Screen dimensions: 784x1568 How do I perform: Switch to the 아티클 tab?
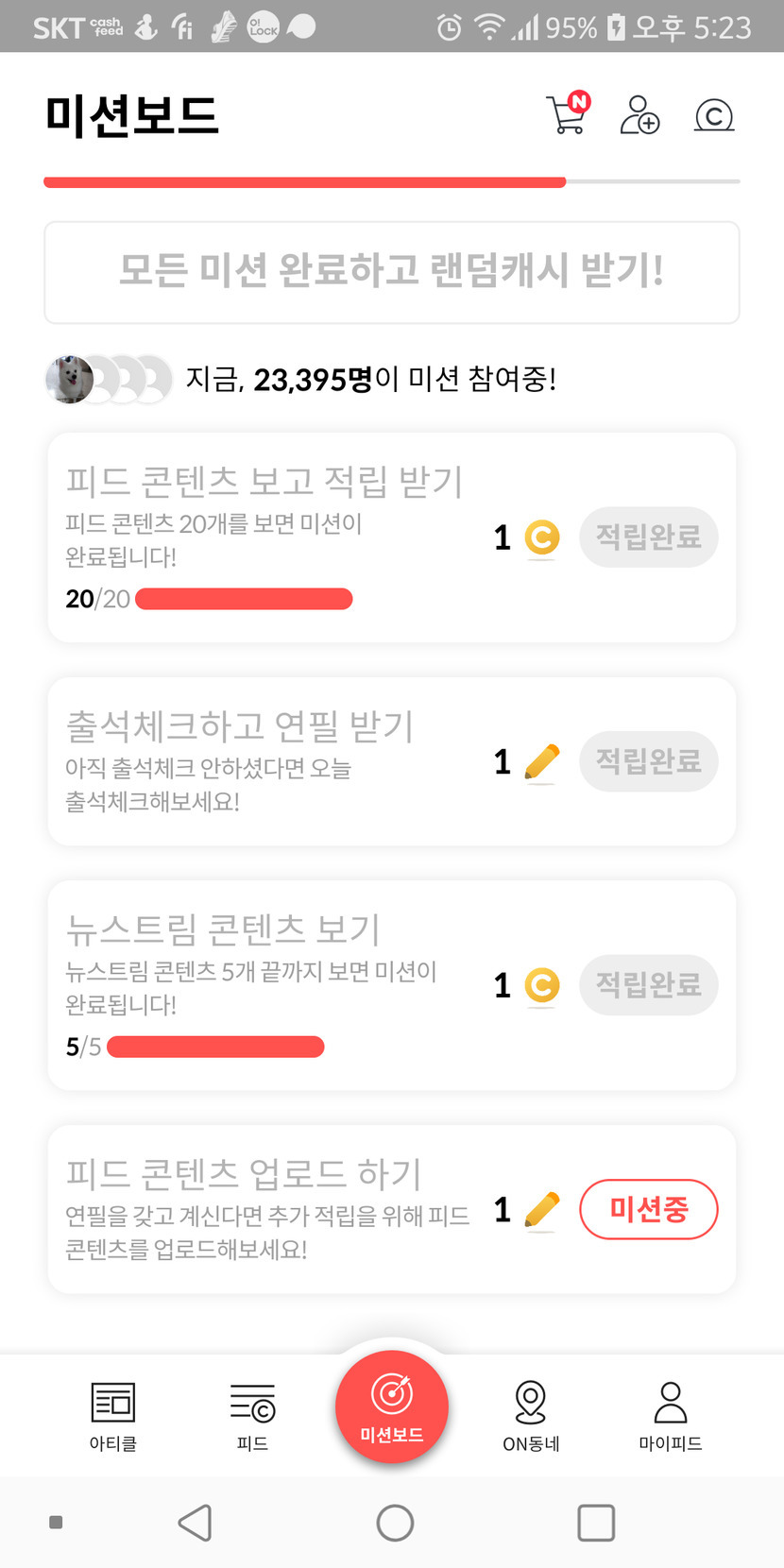click(x=113, y=1414)
